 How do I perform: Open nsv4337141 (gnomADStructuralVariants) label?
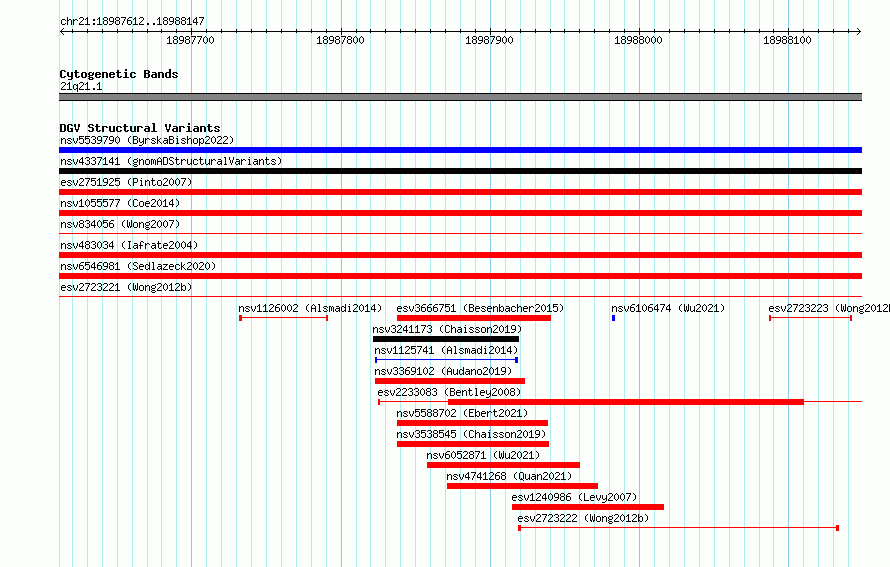[171, 161]
